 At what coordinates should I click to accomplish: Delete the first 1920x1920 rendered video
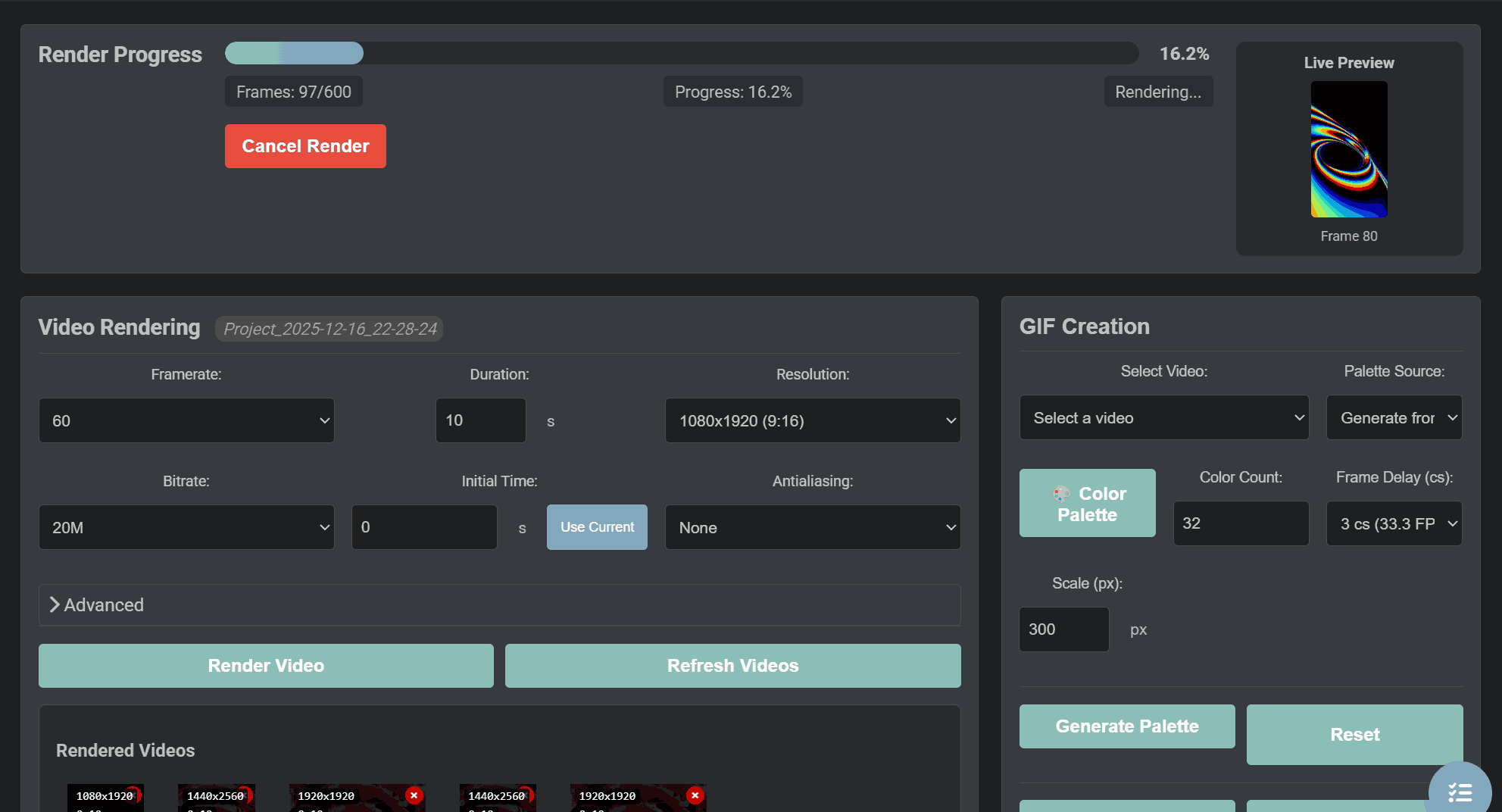[x=414, y=795]
